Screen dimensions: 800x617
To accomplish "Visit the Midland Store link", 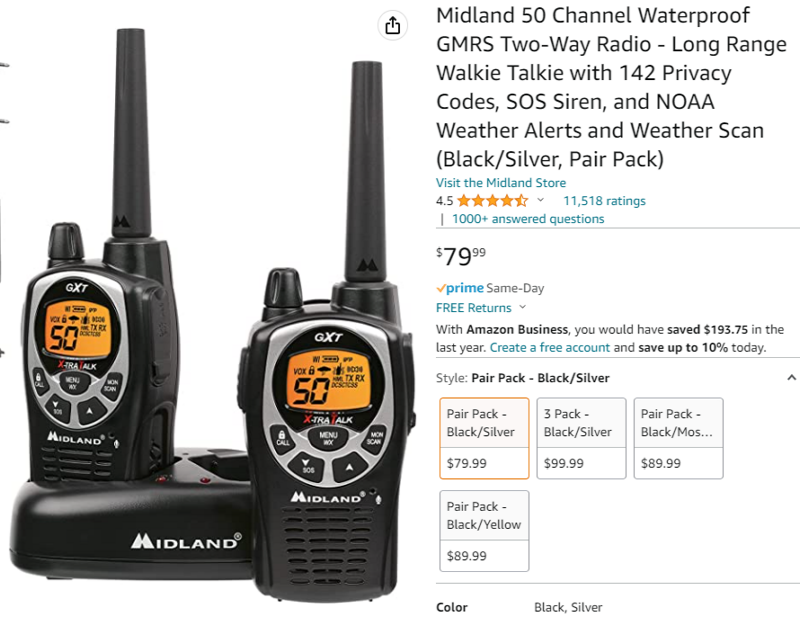I will click(501, 183).
